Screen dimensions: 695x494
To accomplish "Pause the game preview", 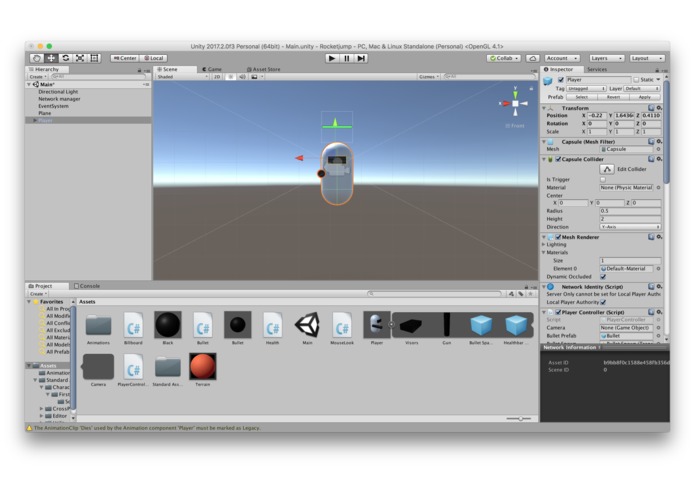I will coord(347,58).
